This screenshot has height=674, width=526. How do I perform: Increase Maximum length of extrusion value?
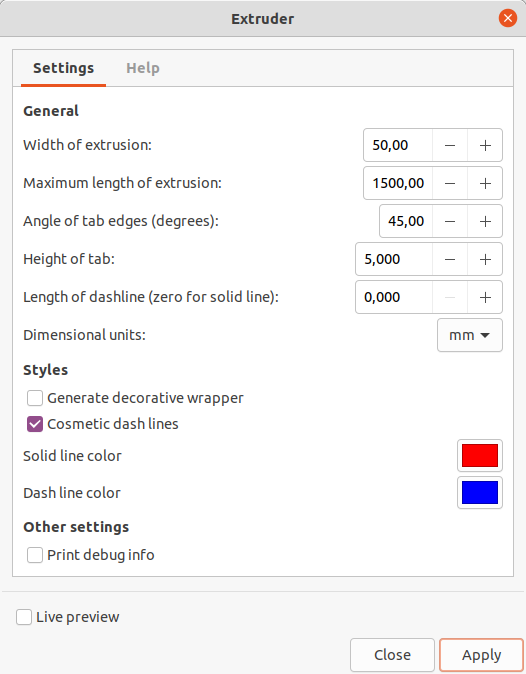click(x=485, y=183)
